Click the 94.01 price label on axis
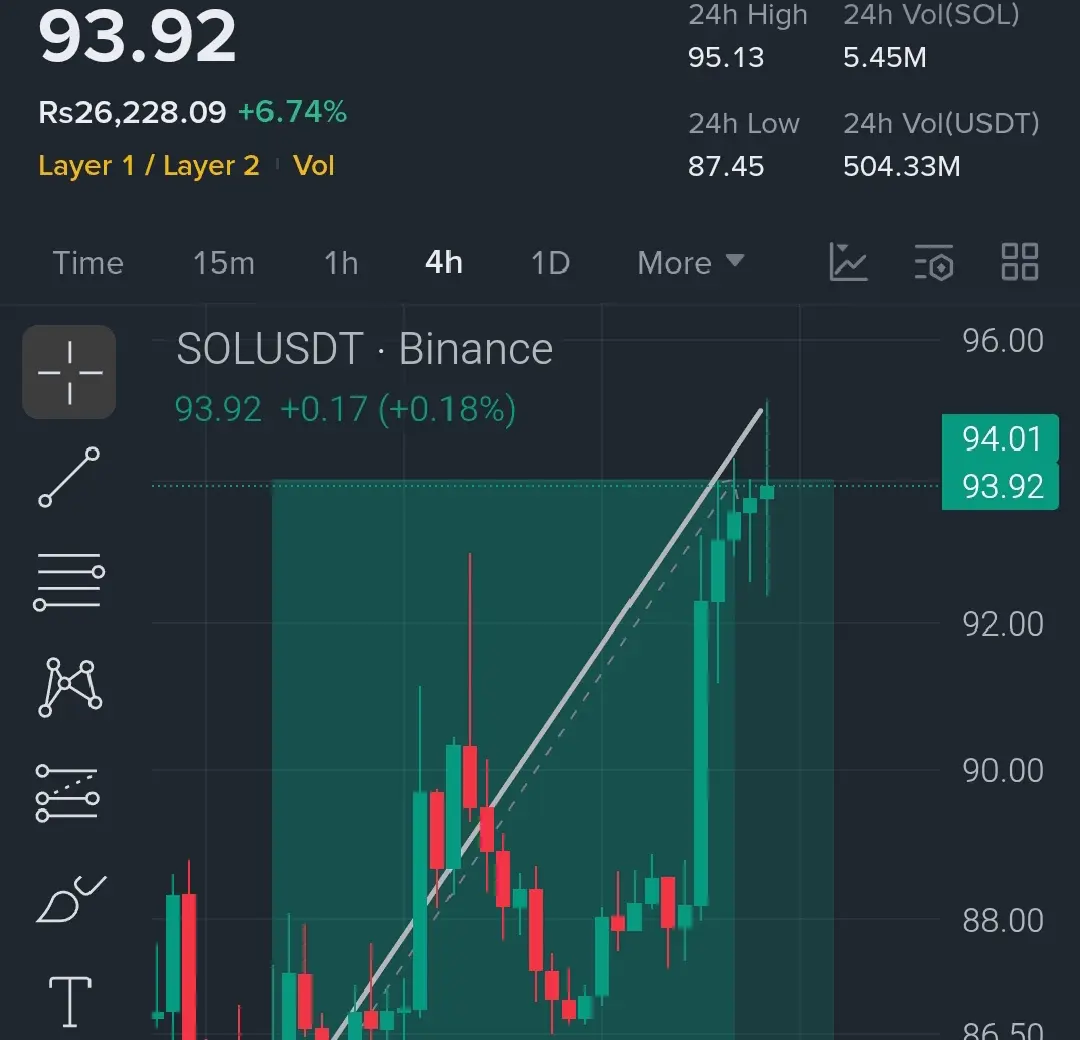The height and width of the screenshot is (1040, 1080). coord(1001,439)
